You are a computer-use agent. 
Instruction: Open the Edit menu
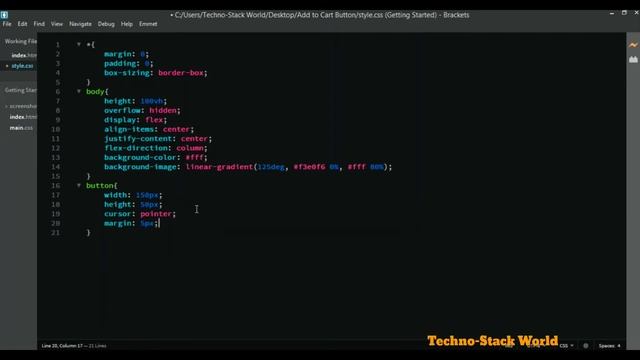tap(22, 24)
